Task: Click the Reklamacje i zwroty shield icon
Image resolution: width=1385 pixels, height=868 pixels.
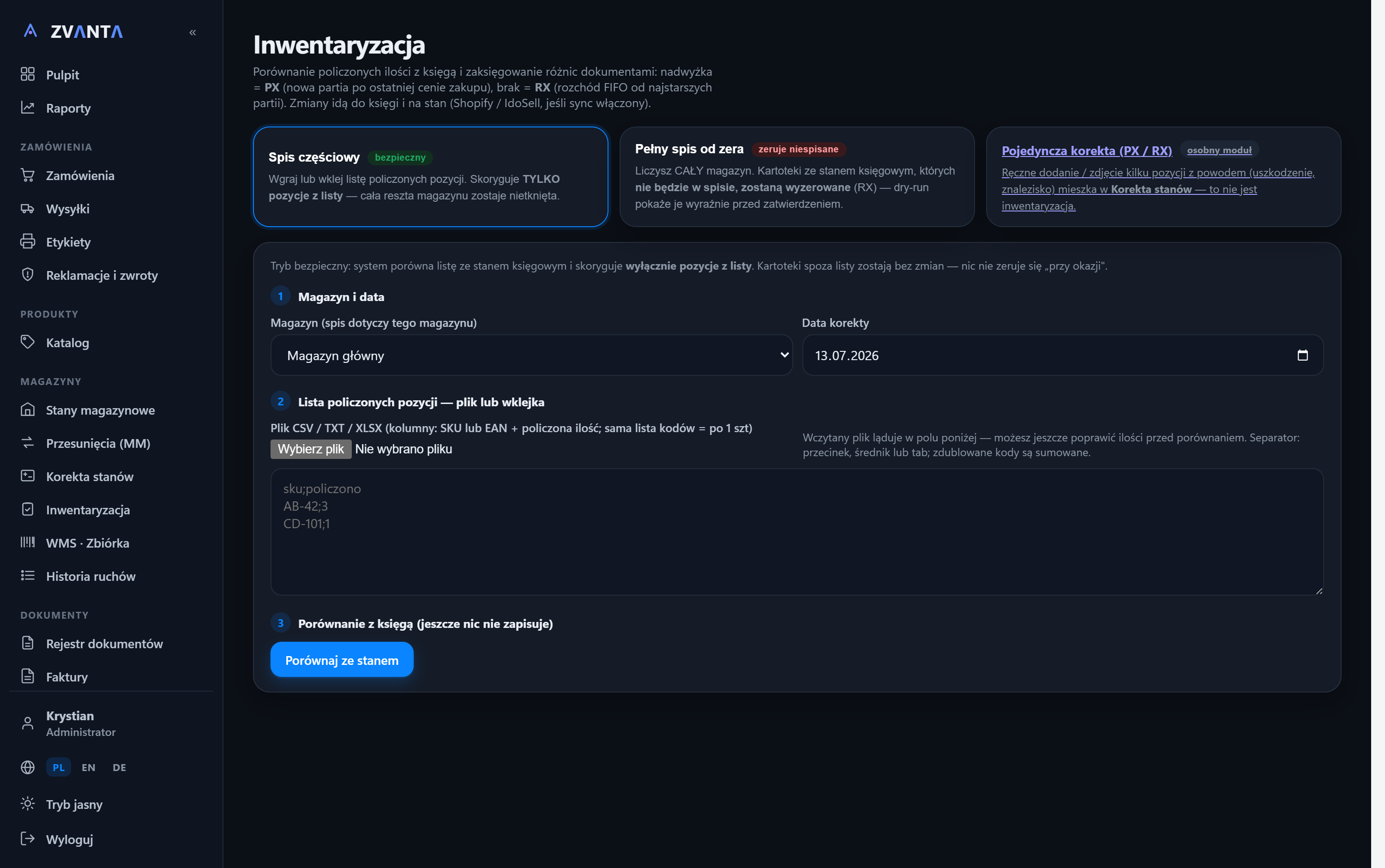Action: click(28, 274)
